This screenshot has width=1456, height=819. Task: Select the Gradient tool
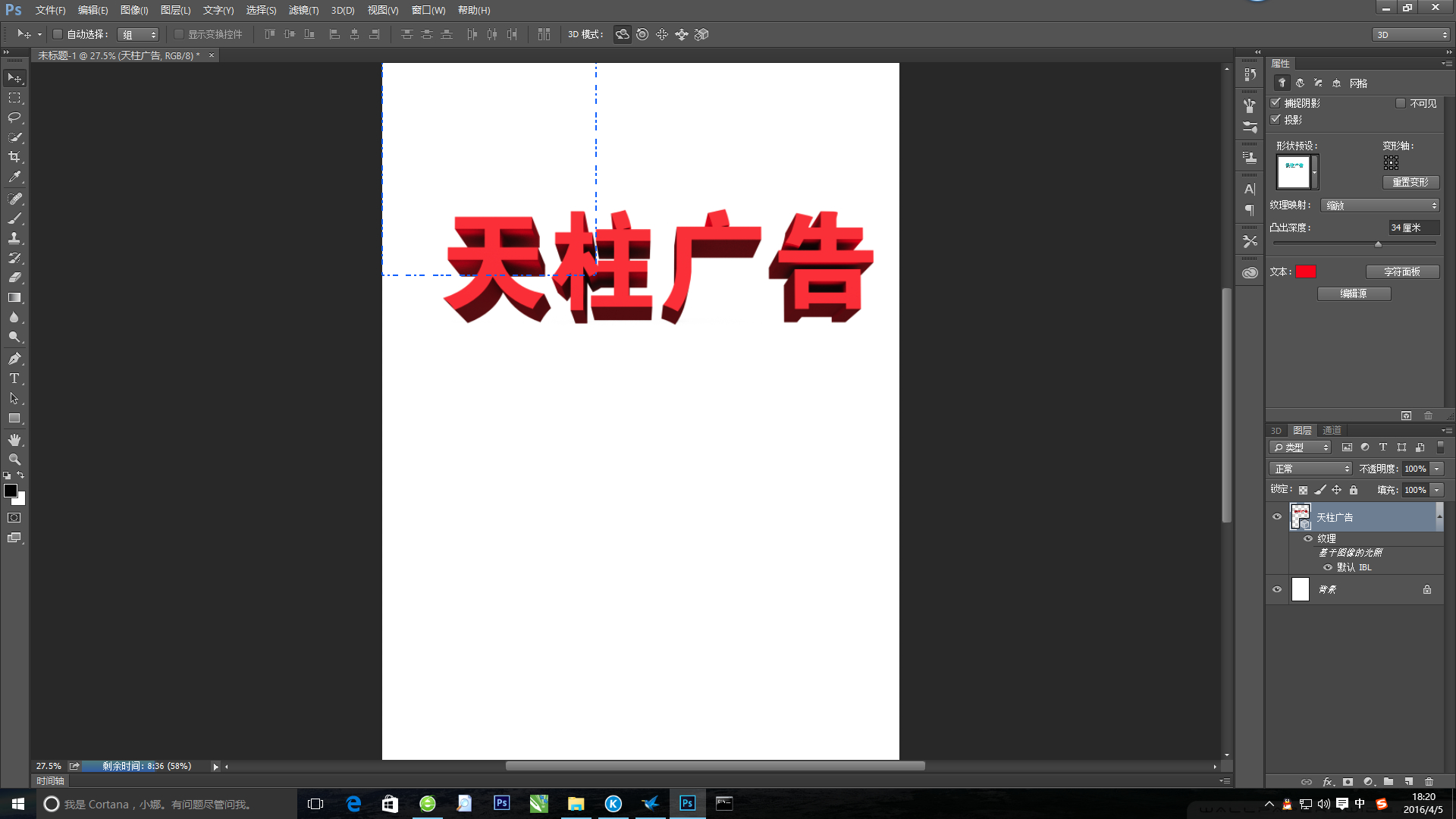(14, 297)
